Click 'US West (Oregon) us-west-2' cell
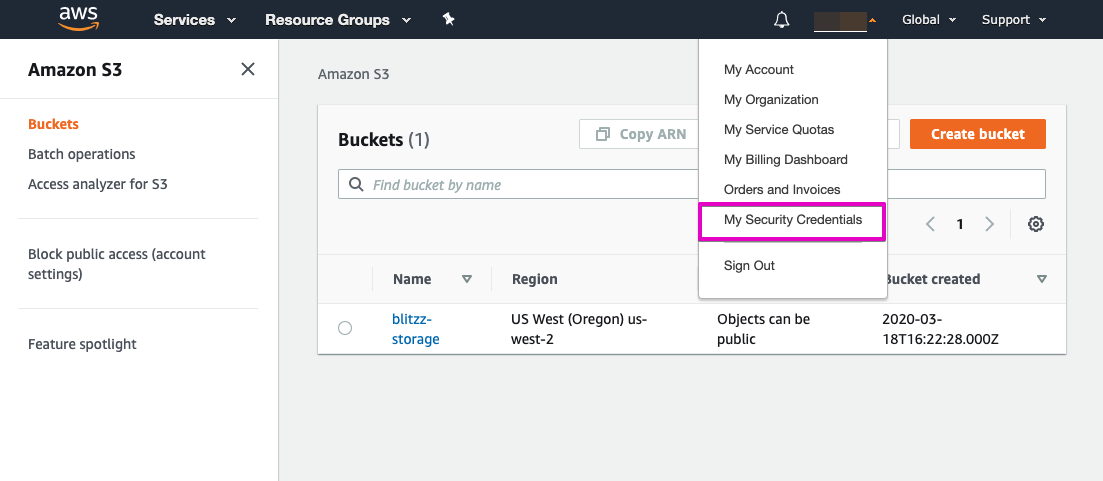The width and height of the screenshot is (1103, 481). tap(579, 329)
